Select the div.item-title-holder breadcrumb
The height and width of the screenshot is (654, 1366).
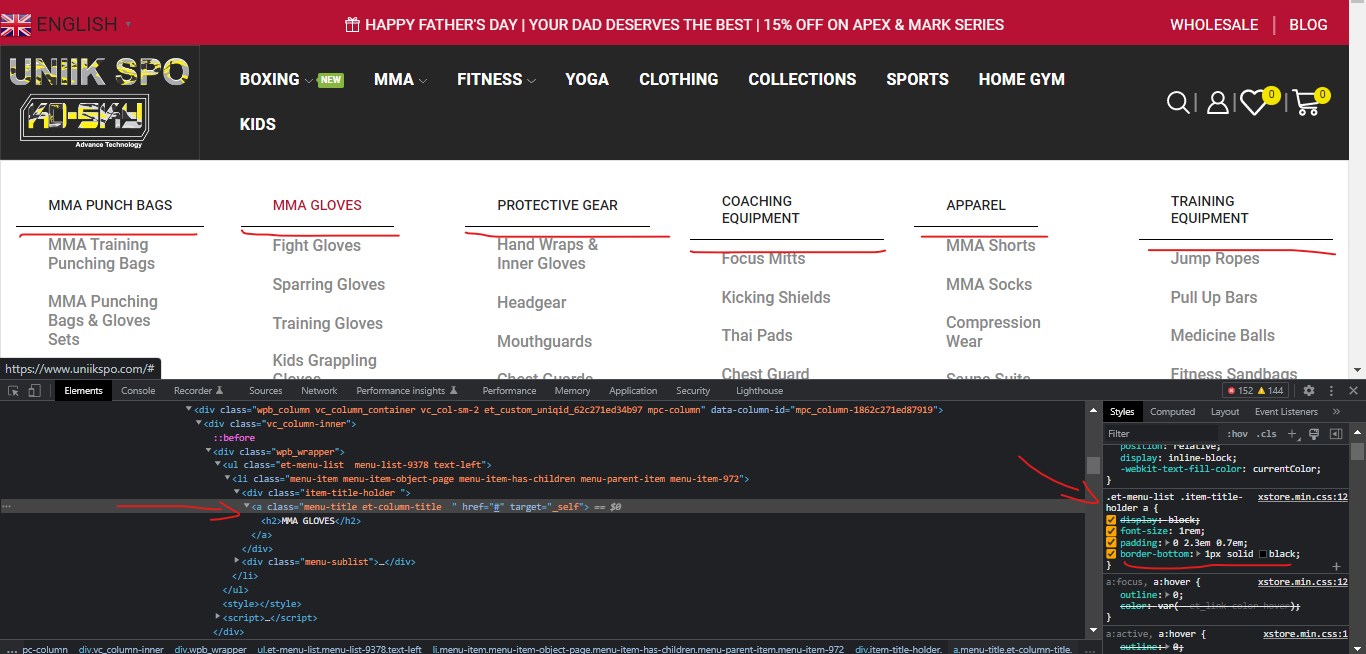(x=898, y=649)
